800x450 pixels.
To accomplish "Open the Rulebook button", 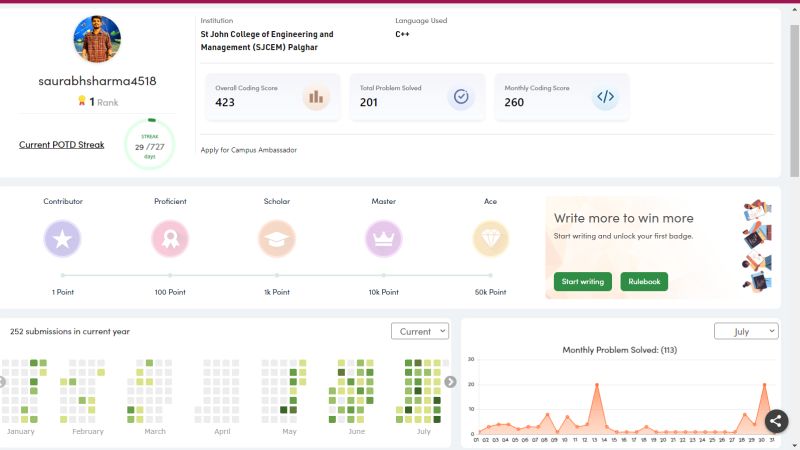I will coord(644,282).
